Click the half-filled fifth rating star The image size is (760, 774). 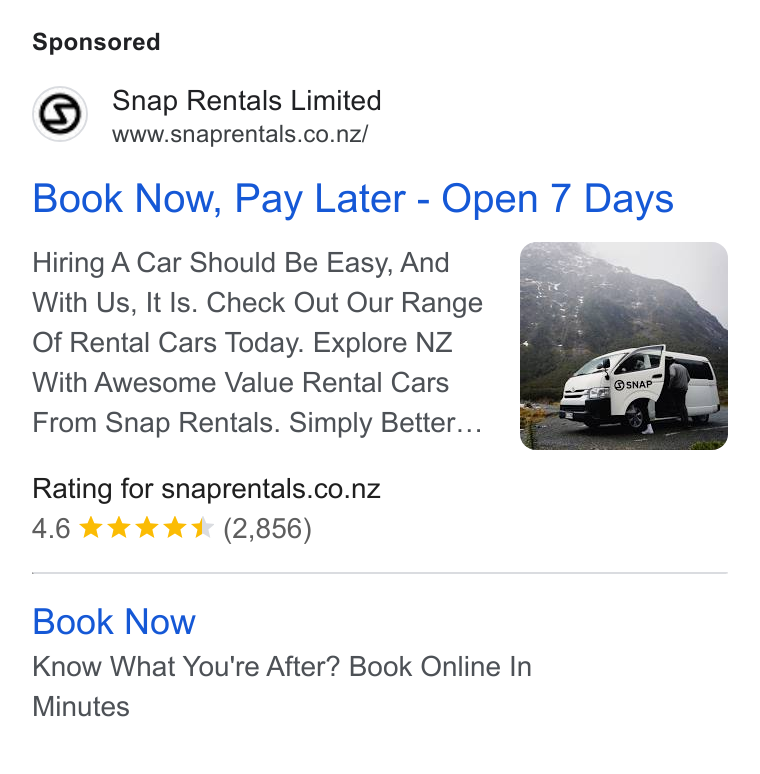point(203,528)
